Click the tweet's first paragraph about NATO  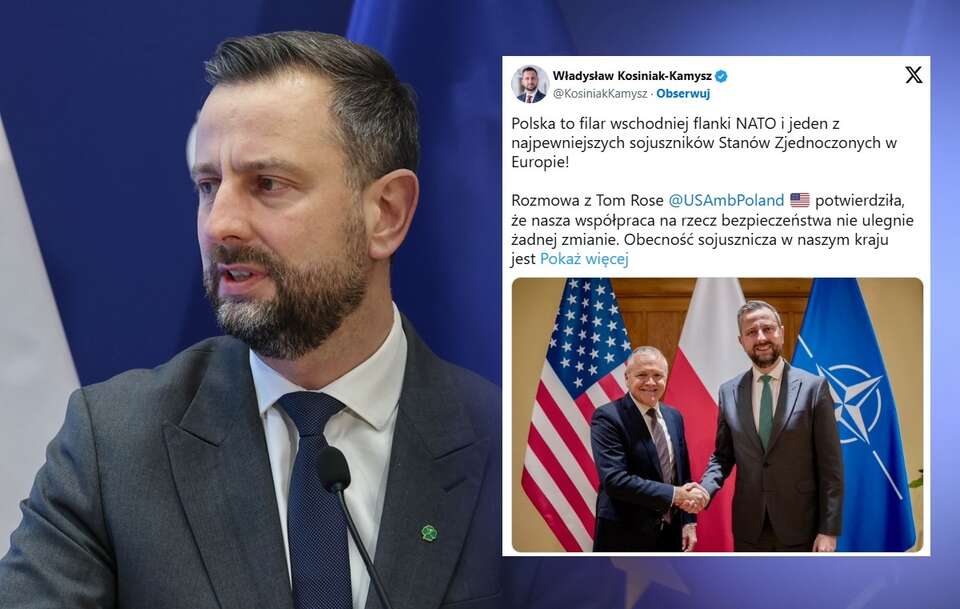704,143
